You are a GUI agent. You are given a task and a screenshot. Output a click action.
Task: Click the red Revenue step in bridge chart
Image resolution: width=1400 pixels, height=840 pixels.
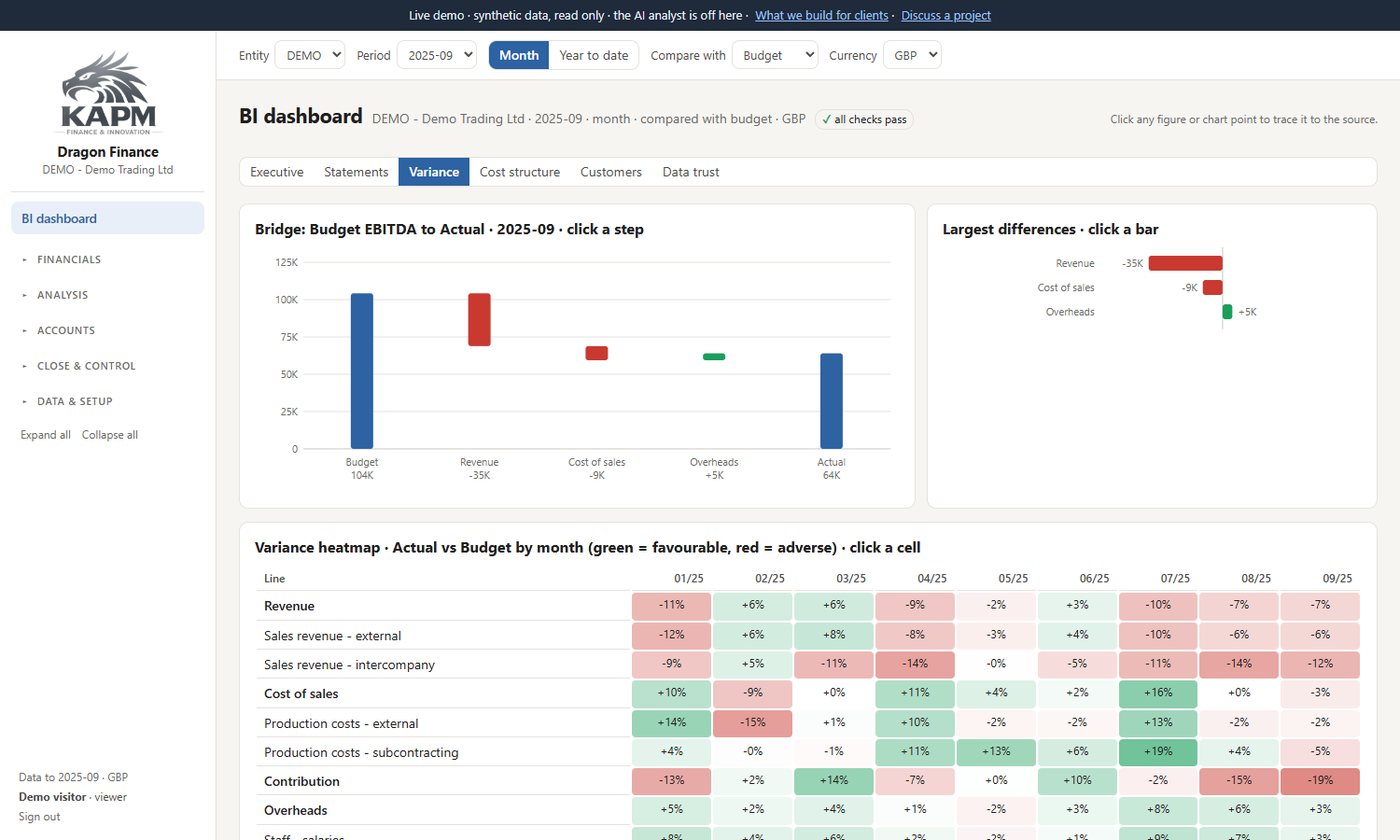click(479, 319)
